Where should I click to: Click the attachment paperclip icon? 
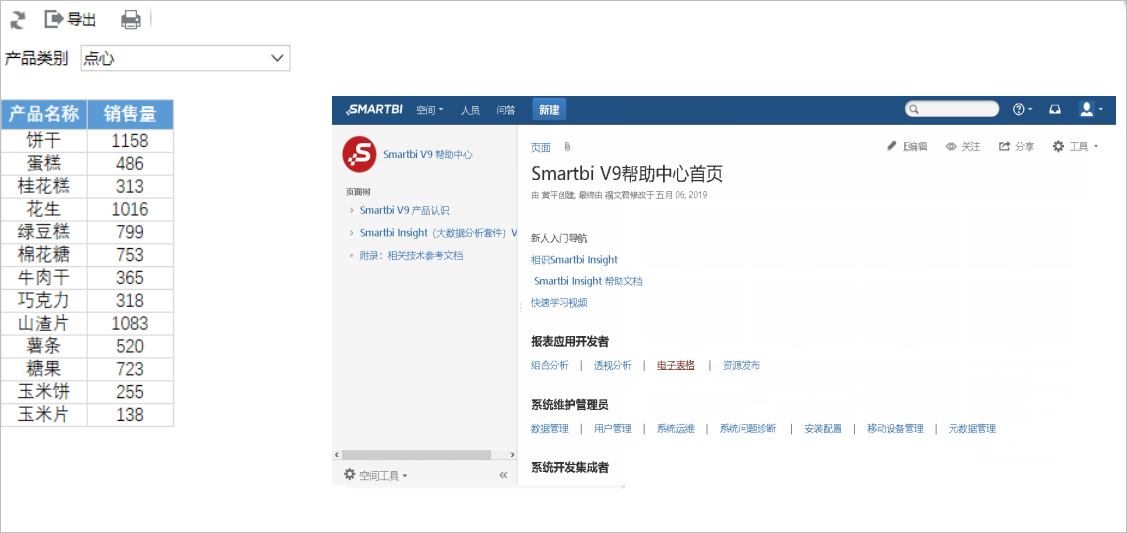click(567, 147)
